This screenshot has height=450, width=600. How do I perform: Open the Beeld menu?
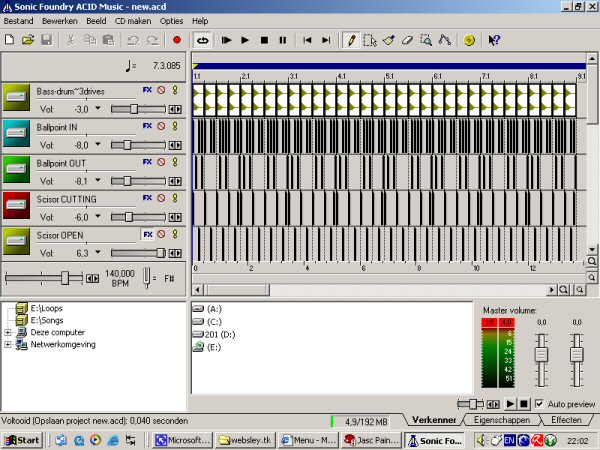pyautogui.click(x=96, y=21)
